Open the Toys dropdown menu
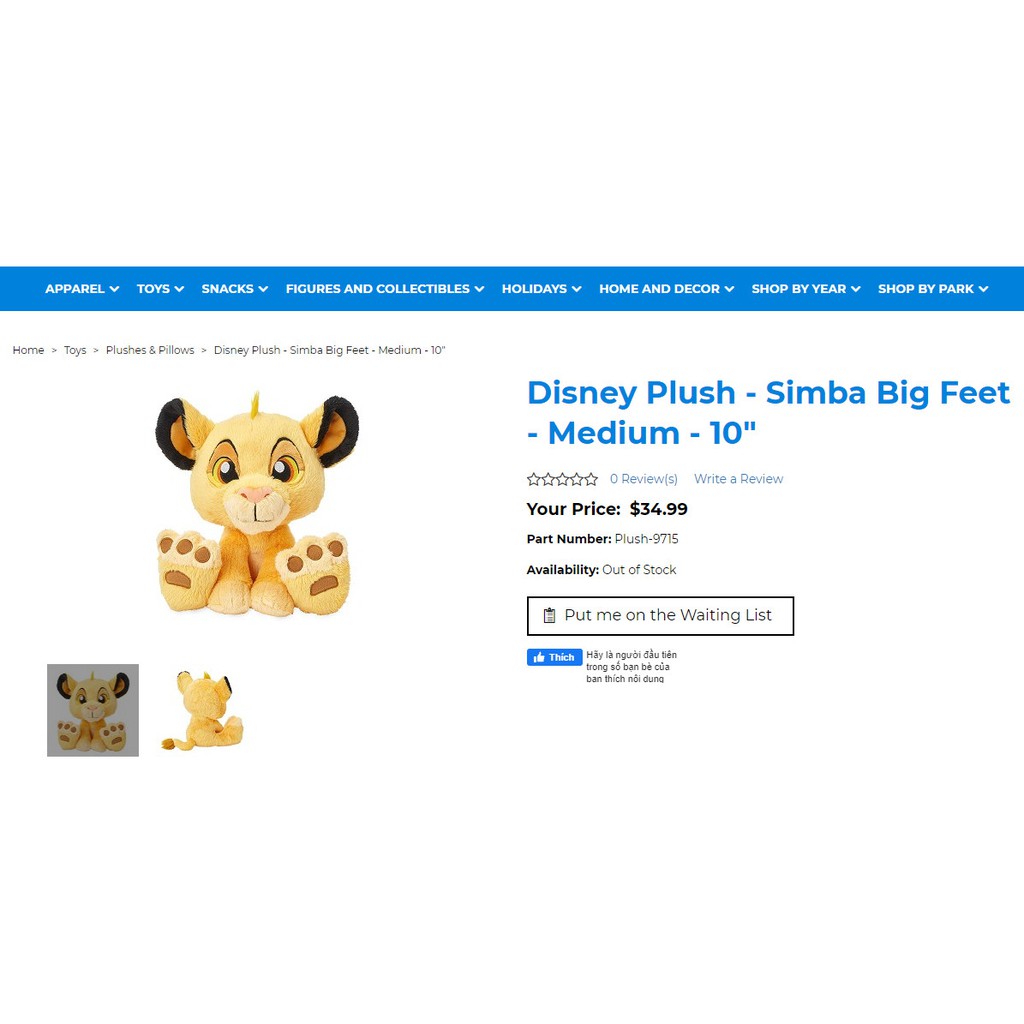Viewport: 1024px width, 1024px height. [x=160, y=289]
